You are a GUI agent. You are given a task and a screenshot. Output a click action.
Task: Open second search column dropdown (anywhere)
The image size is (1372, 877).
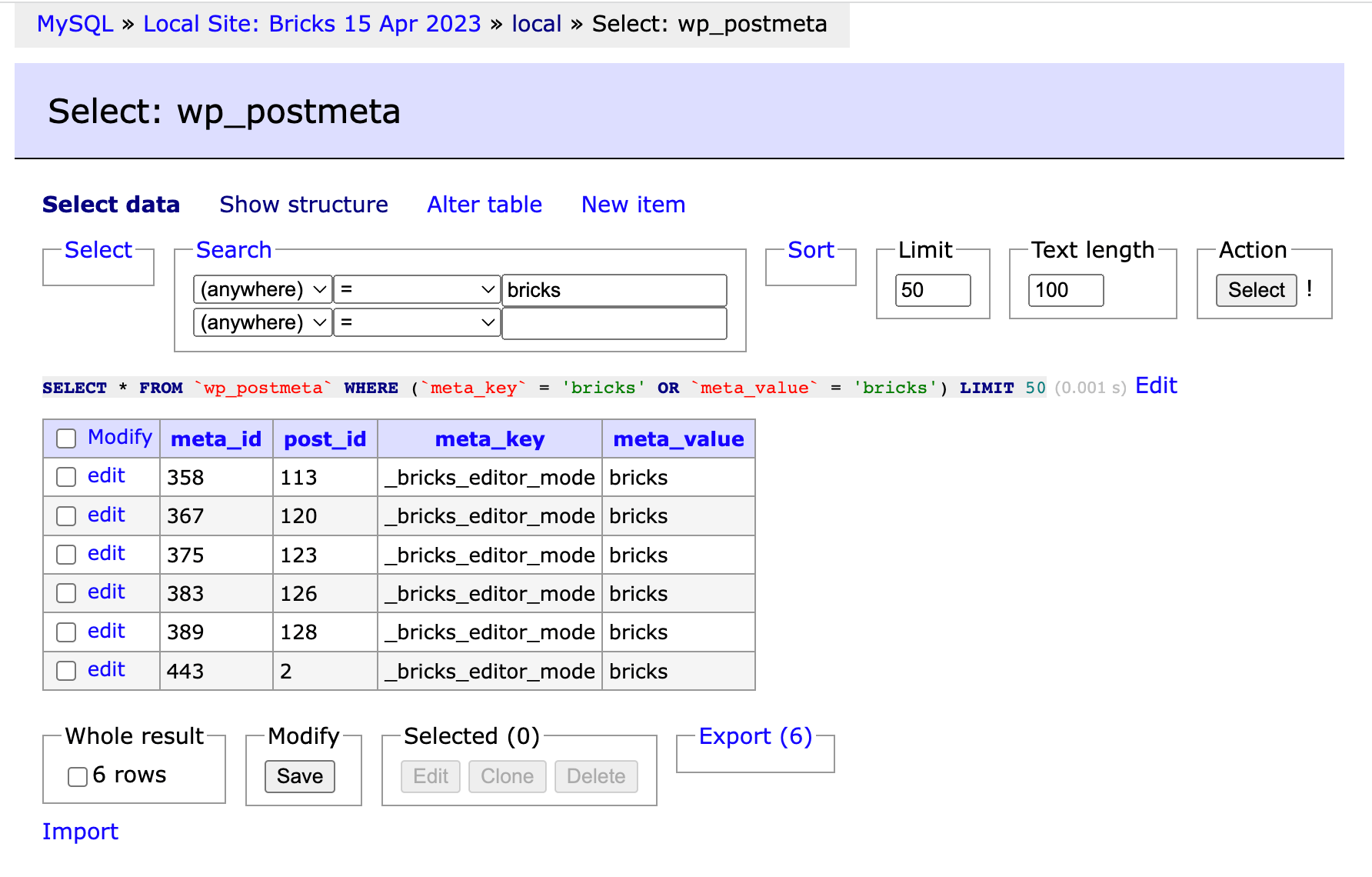263,322
